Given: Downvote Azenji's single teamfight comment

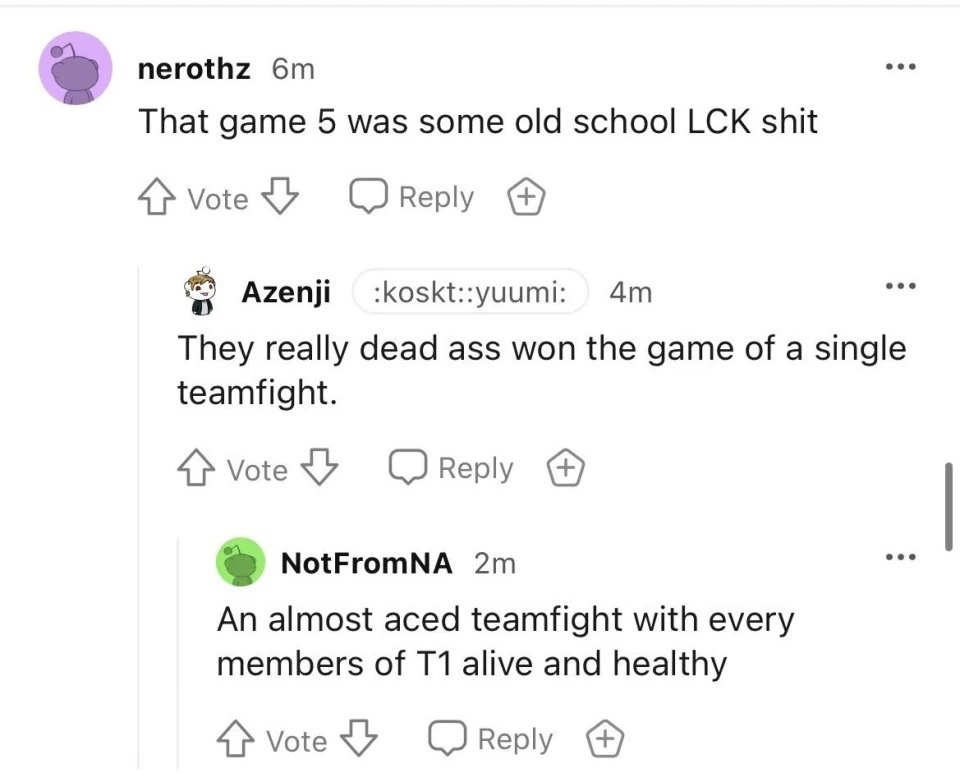Looking at the screenshot, I should pos(320,469).
